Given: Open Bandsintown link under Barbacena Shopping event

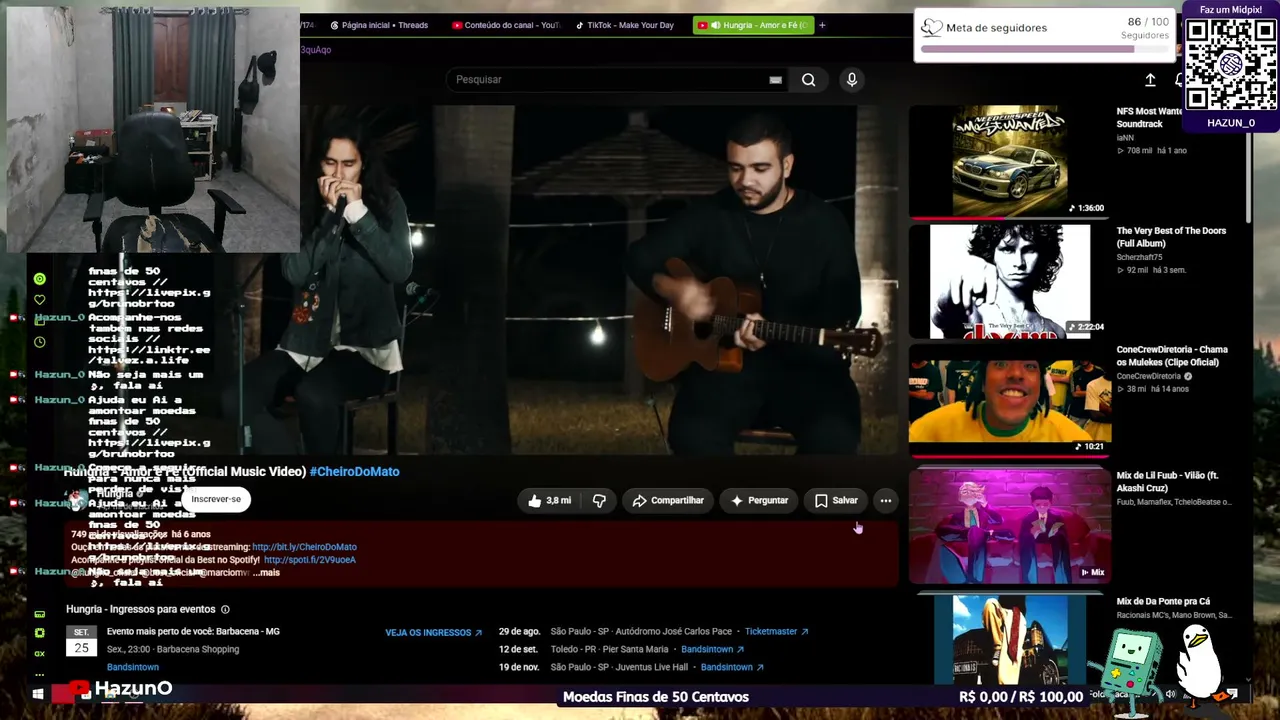Looking at the screenshot, I should (x=133, y=667).
